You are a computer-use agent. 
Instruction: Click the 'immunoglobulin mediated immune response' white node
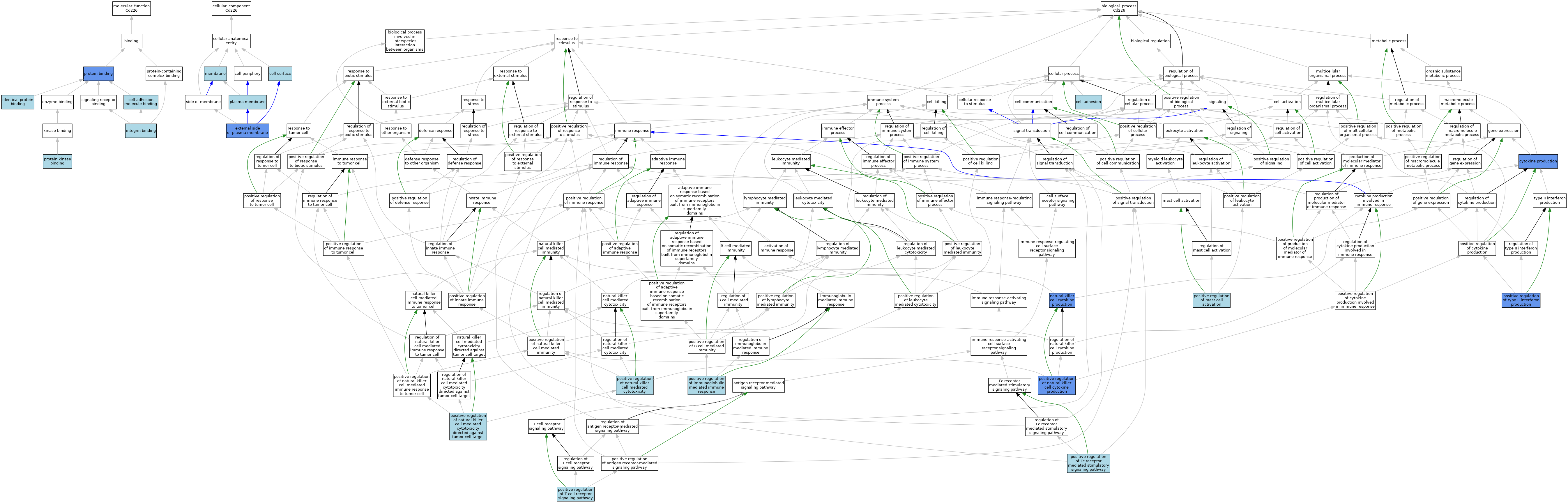836,300
